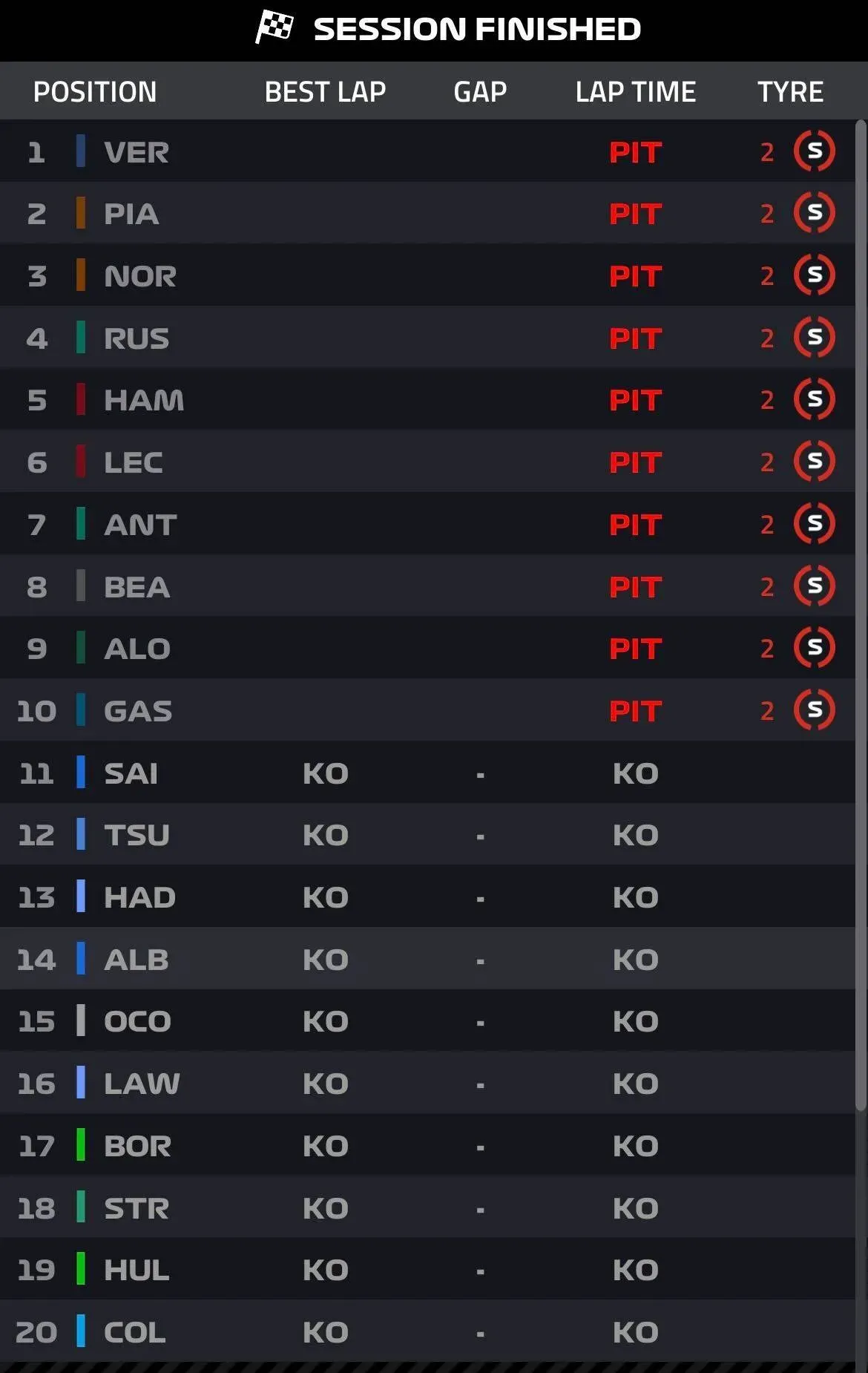Click the red PIT status for LEC
The width and height of the screenshot is (868, 1373).
(x=636, y=462)
